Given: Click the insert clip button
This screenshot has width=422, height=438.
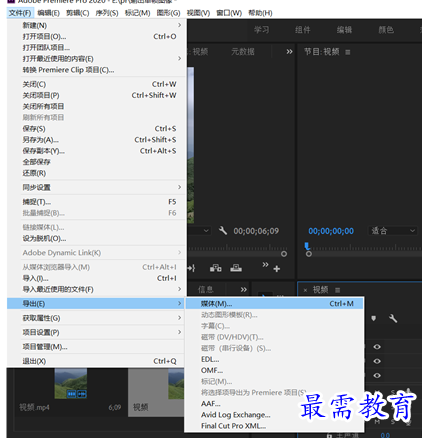Looking at the screenshot, I should pos(216,268).
